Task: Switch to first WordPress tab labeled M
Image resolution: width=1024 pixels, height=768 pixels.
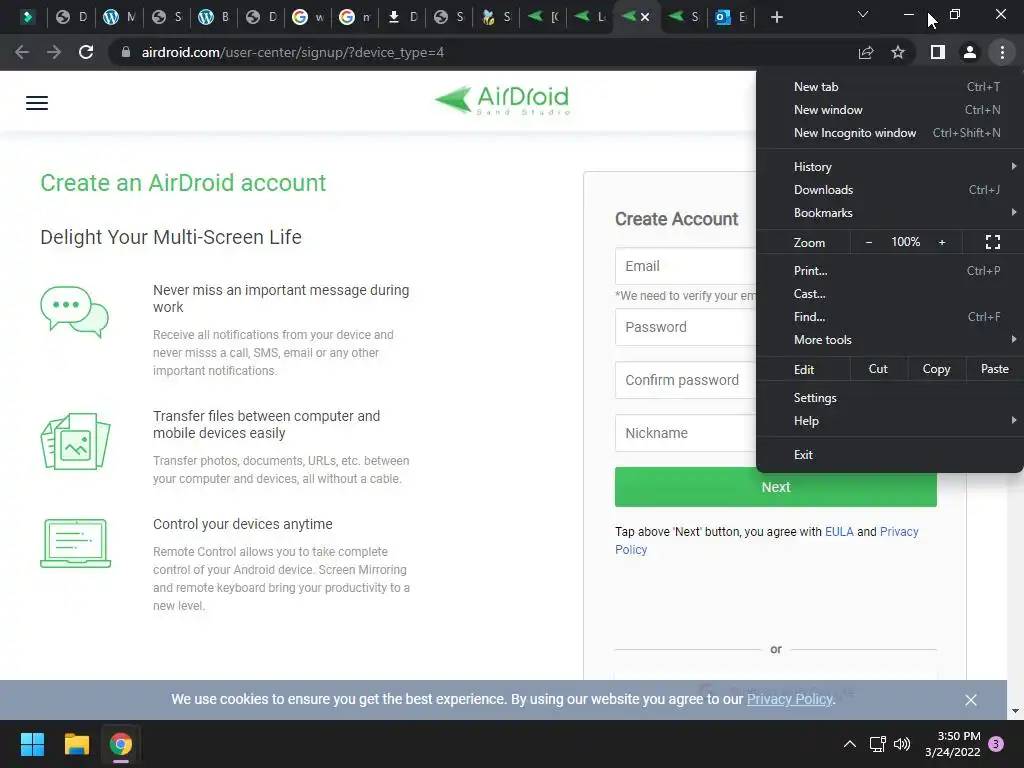Action: pos(120,17)
